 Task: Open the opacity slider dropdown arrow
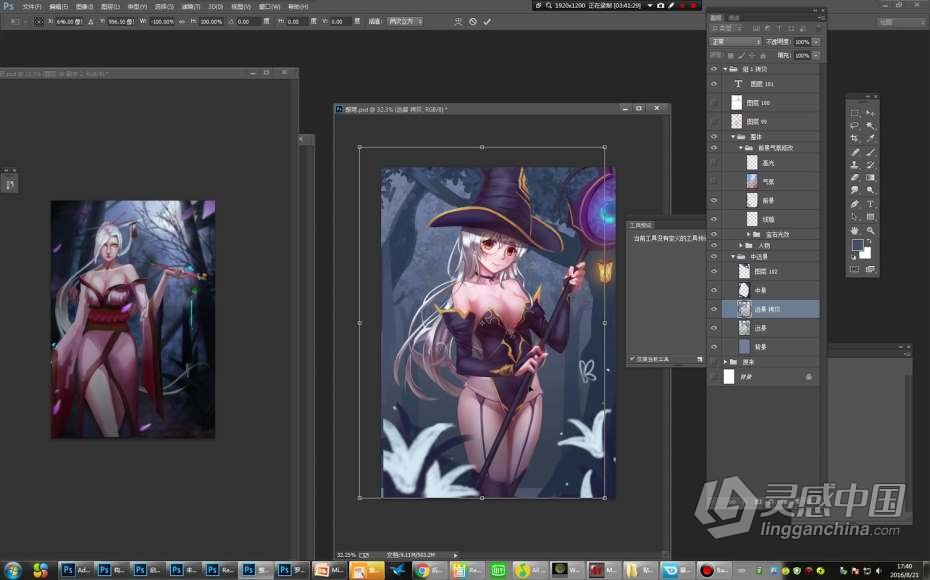(816, 42)
